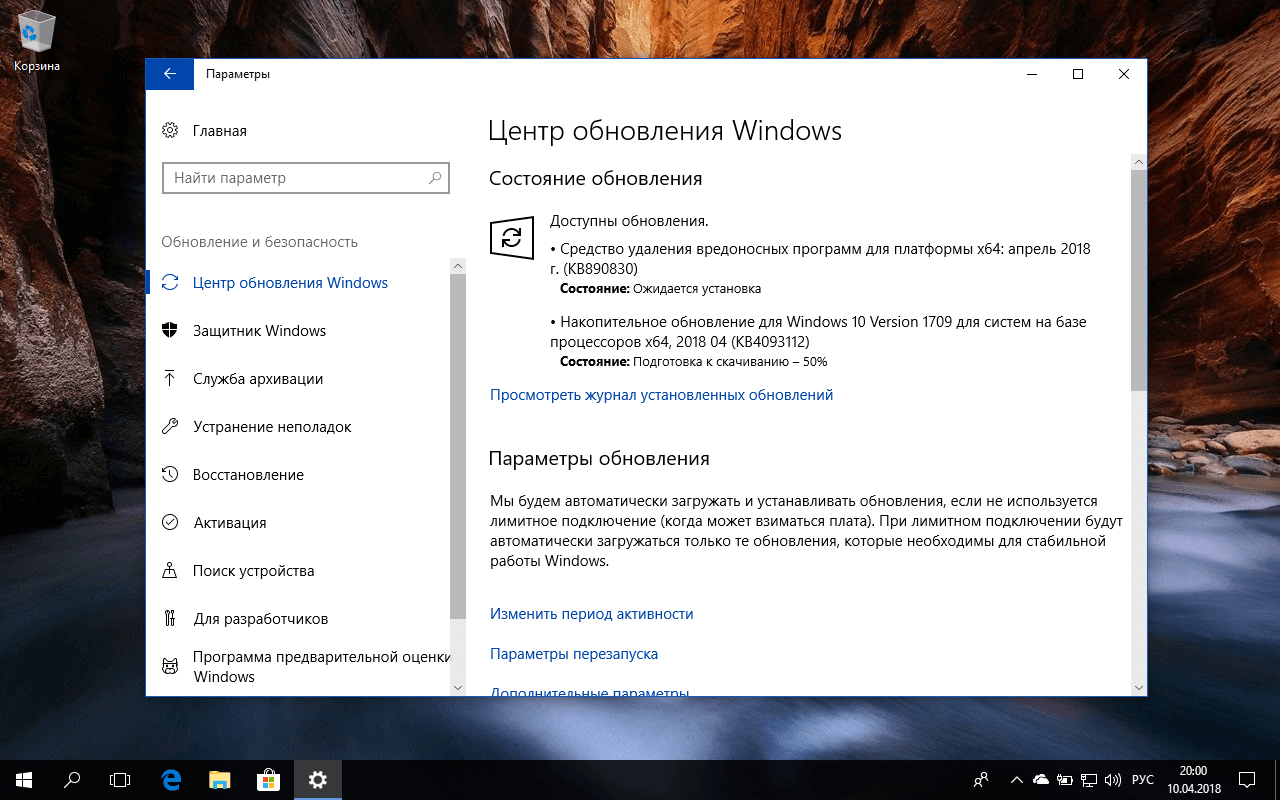Open the Центр обновления Windows sidebar icon
The image size is (1280, 800).
coord(290,283)
